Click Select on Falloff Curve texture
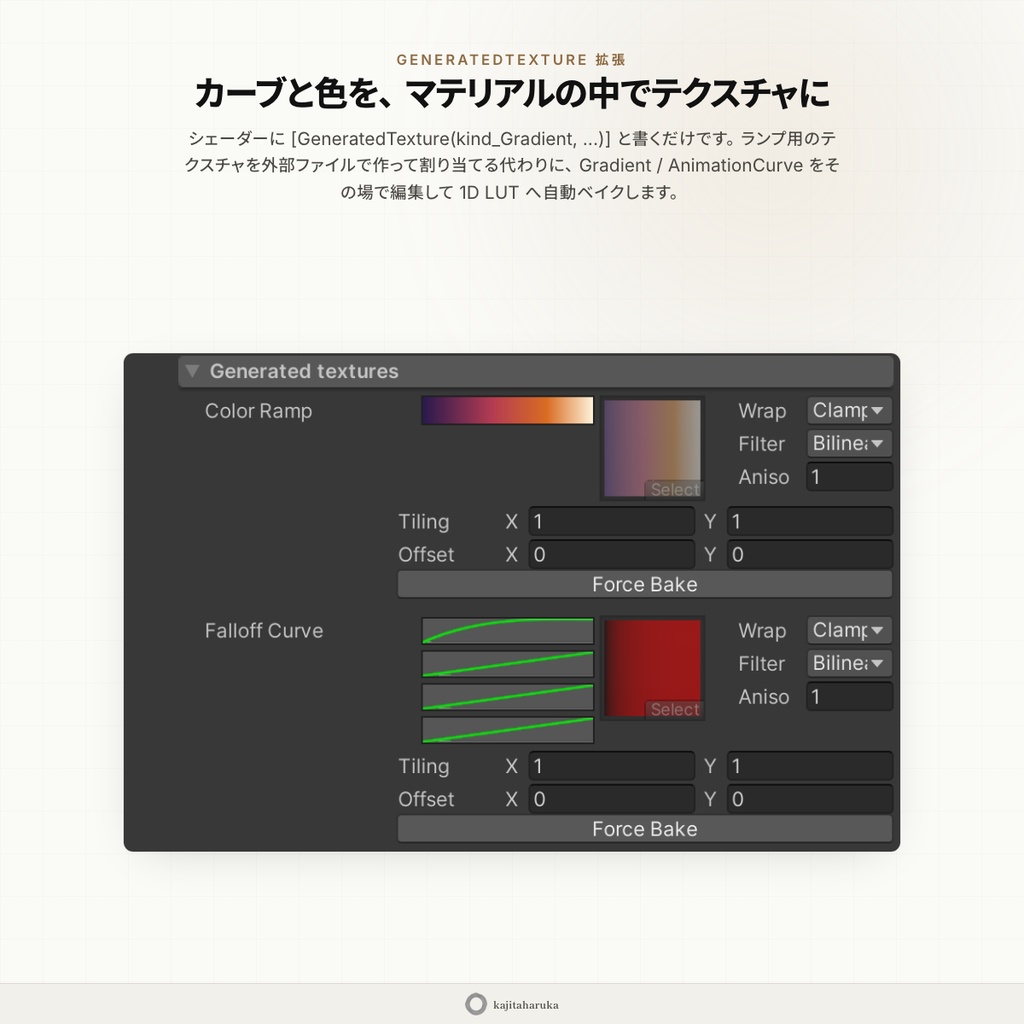Viewport: 1024px width, 1024px height. 674,709
